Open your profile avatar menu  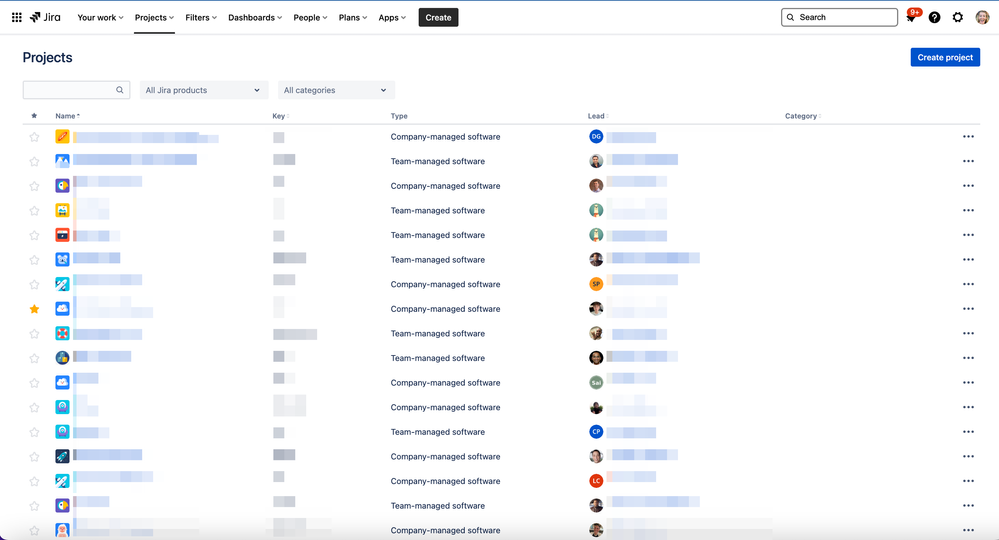tap(982, 17)
